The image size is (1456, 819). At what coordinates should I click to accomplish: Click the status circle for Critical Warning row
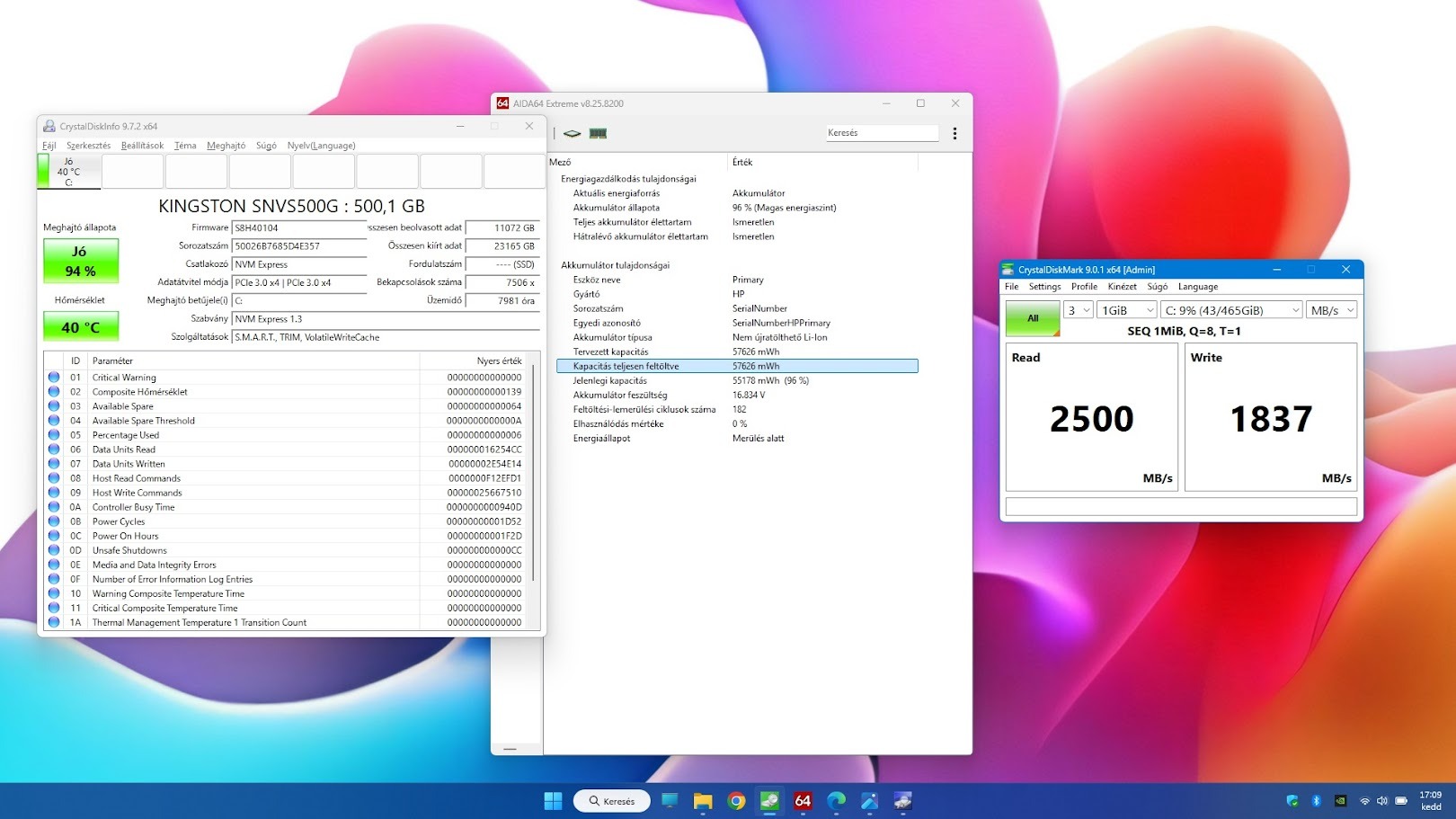(54, 378)
